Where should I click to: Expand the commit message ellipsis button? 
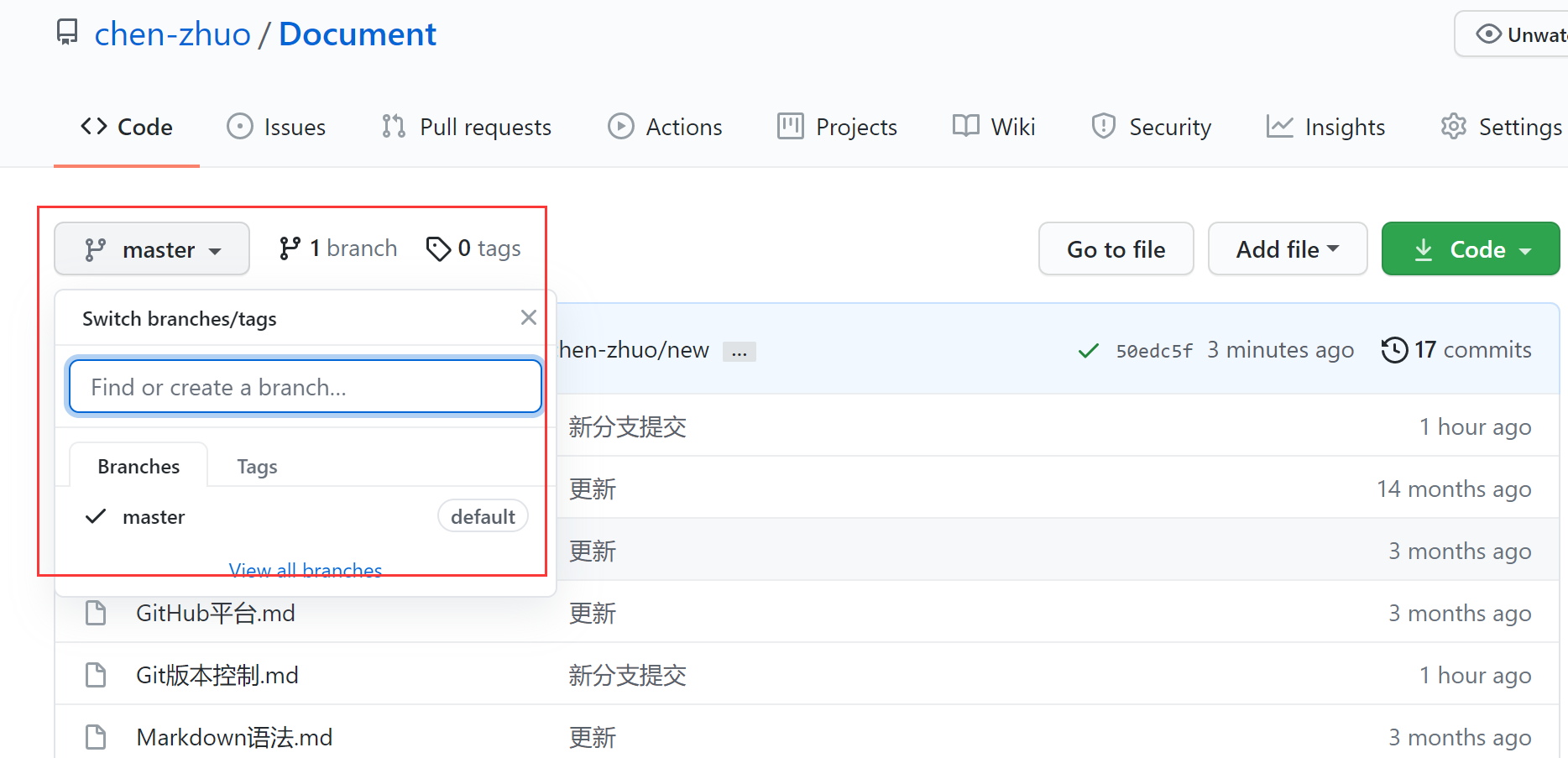click(x=739, y=352)
